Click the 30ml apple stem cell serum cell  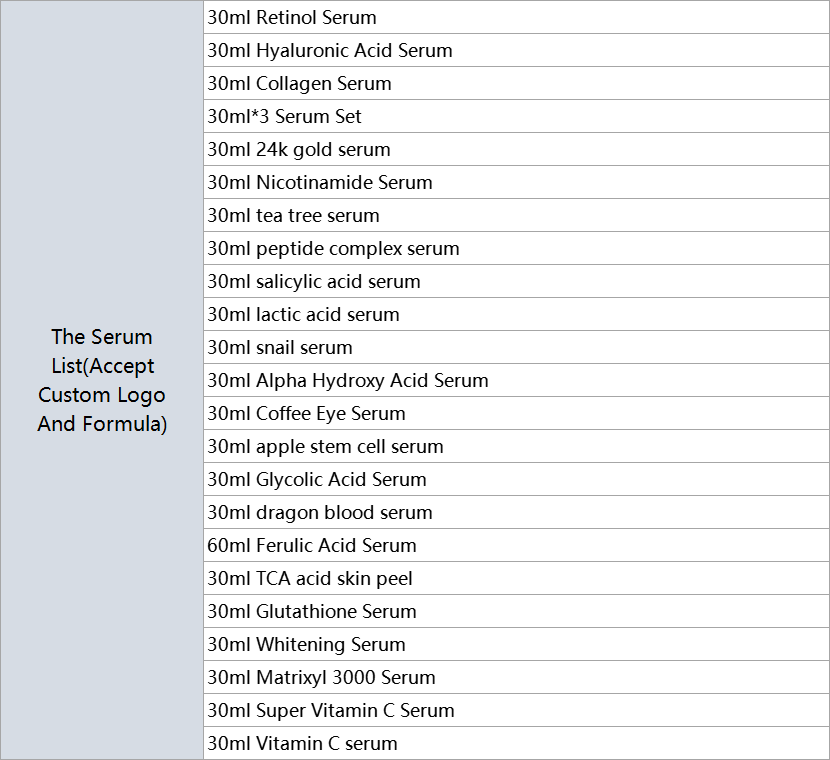[517, 446]
